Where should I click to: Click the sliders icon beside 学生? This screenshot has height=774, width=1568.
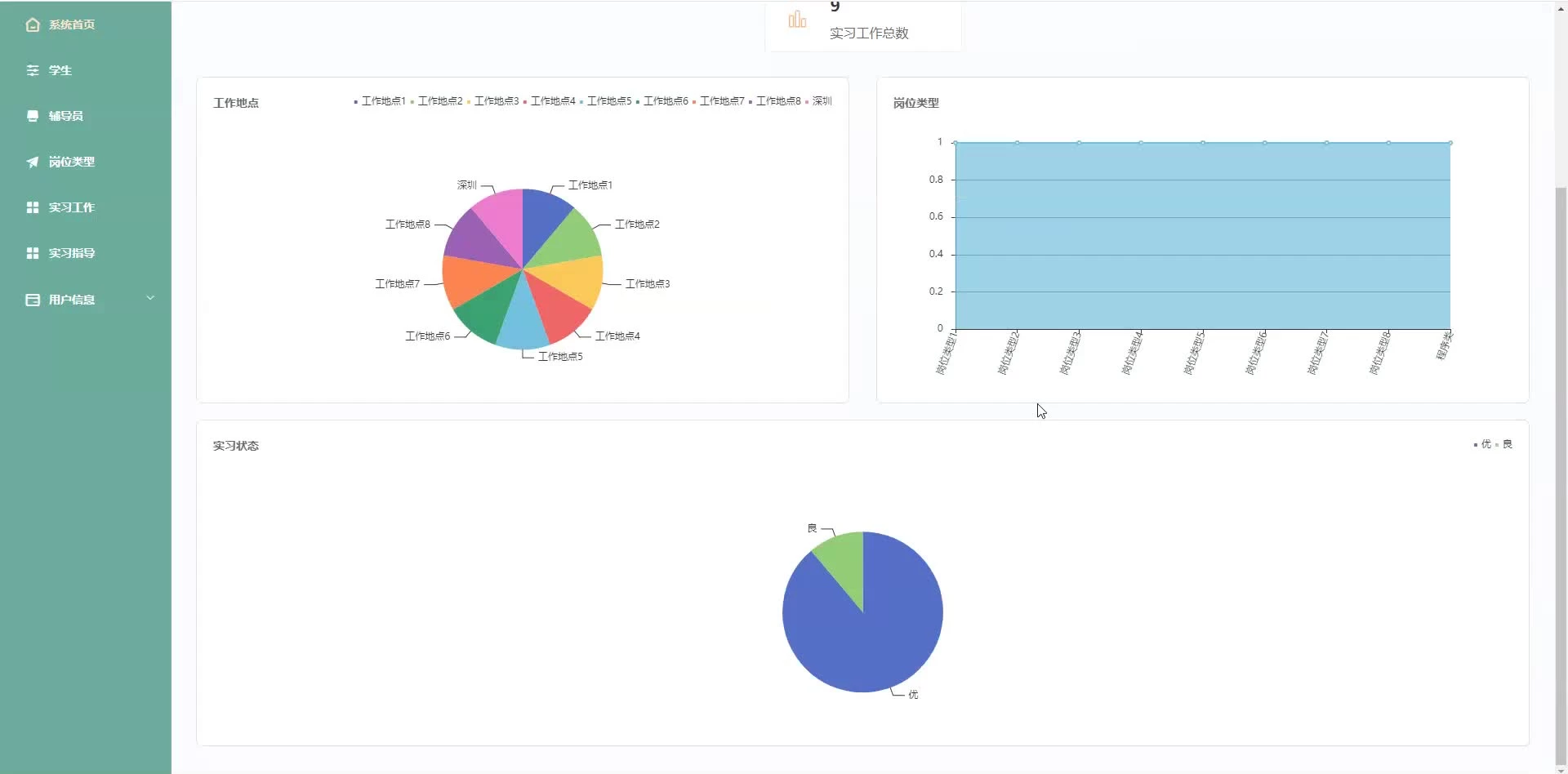tap(33, 70)
